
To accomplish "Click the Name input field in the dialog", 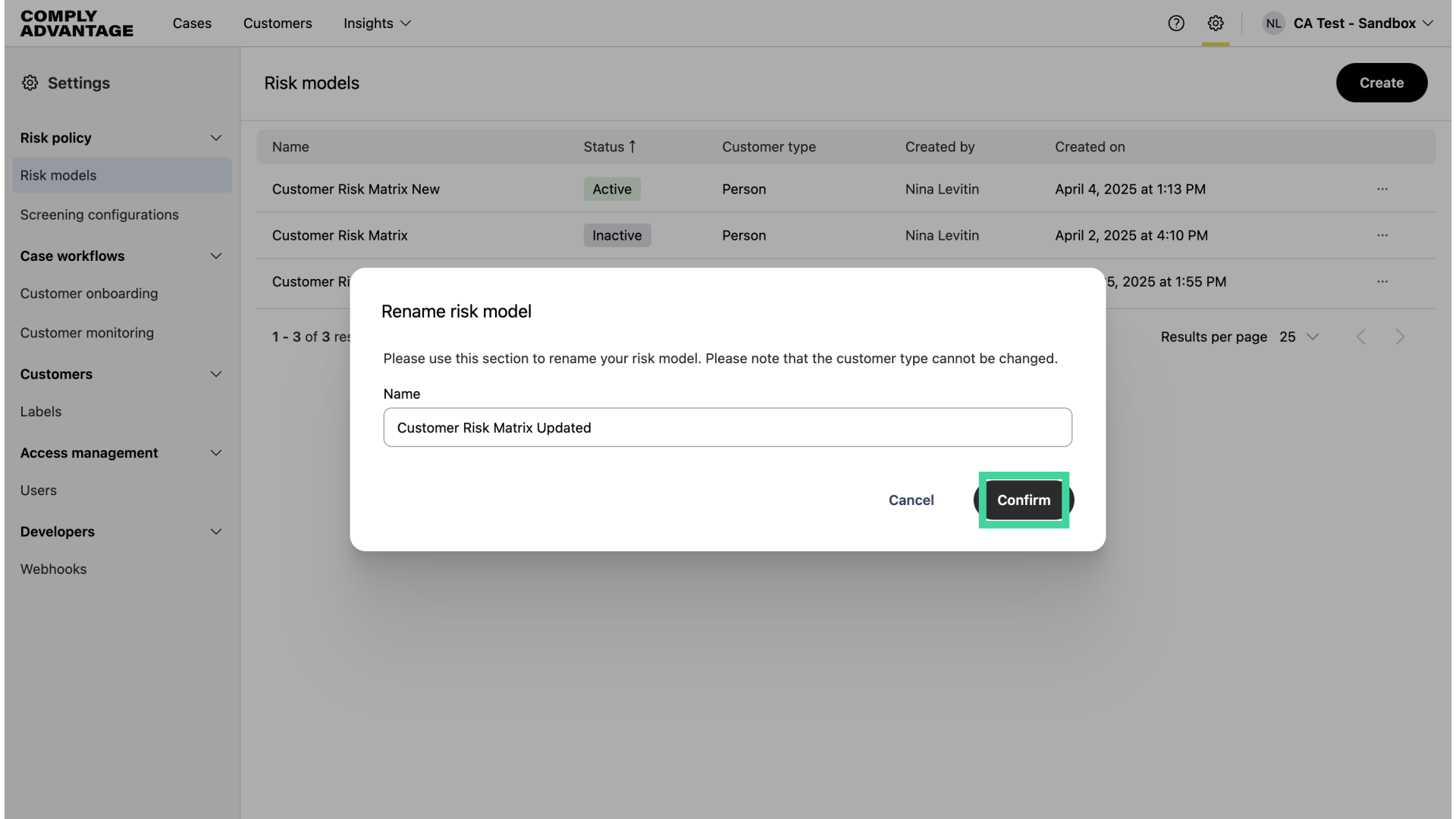I will pos(727,427).
